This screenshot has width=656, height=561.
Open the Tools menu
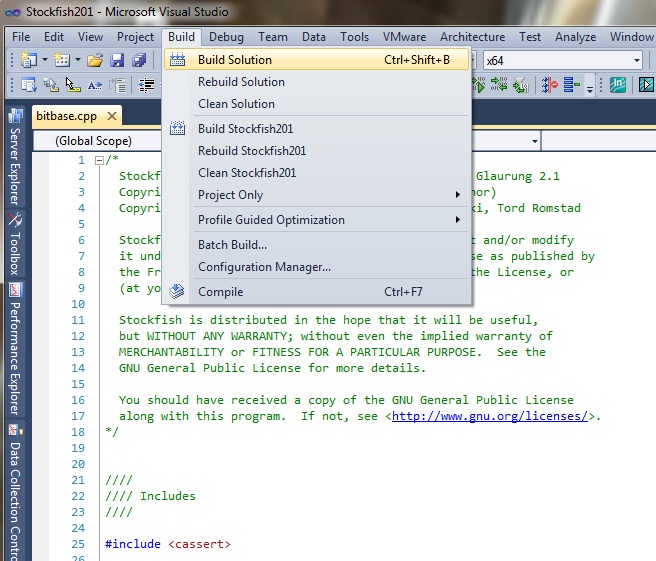pyautogui.click(x=354, y=37)
